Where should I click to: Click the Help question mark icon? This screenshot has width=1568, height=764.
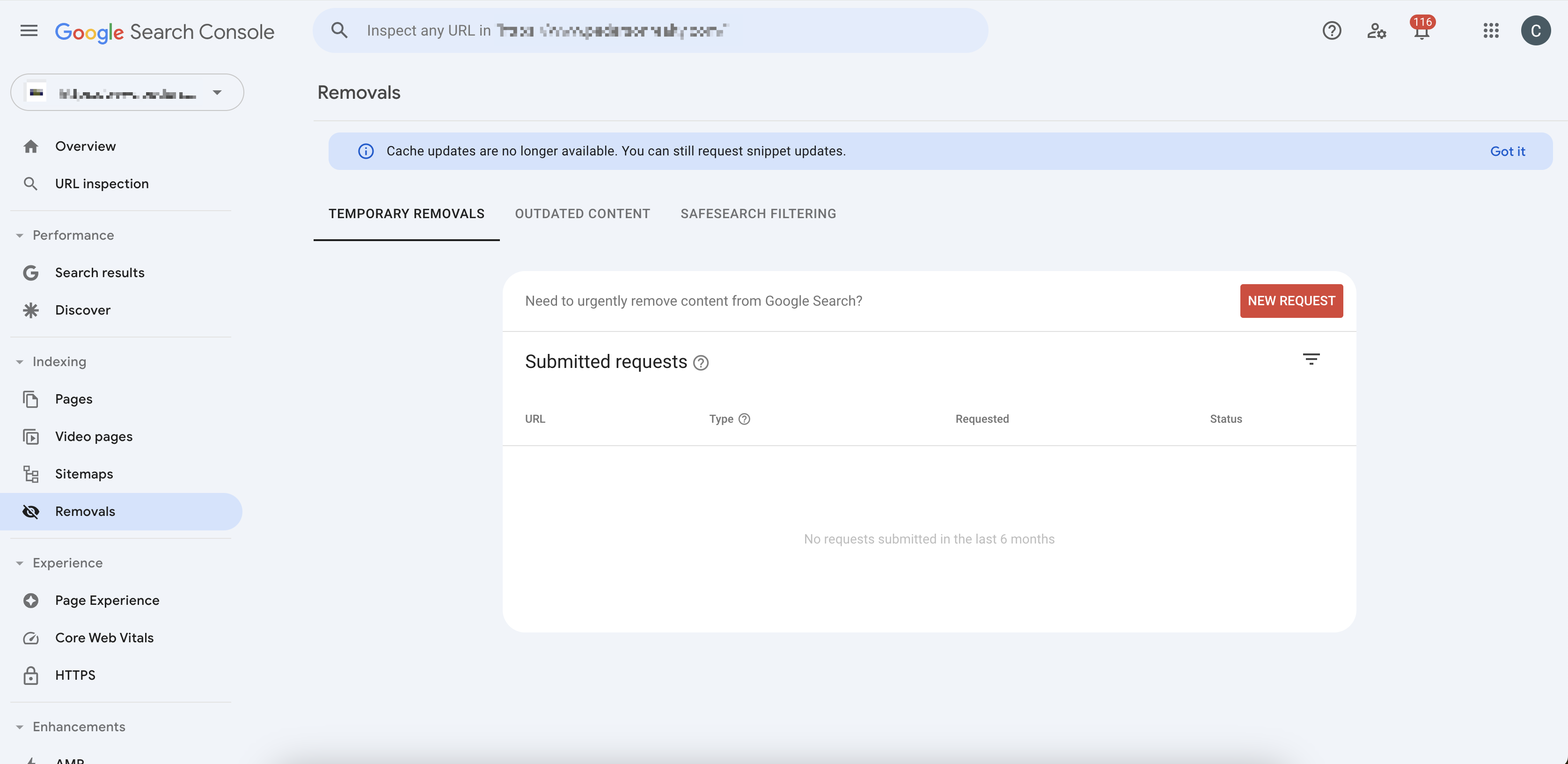1331,30
